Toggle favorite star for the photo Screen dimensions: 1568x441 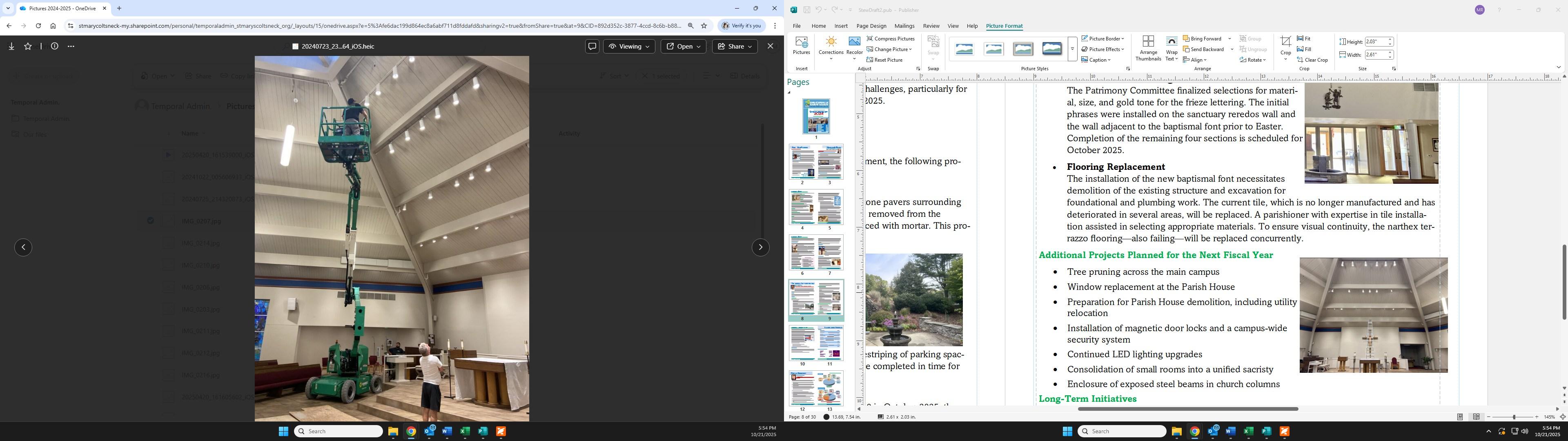pyautogui.click(x=28, y=46)
